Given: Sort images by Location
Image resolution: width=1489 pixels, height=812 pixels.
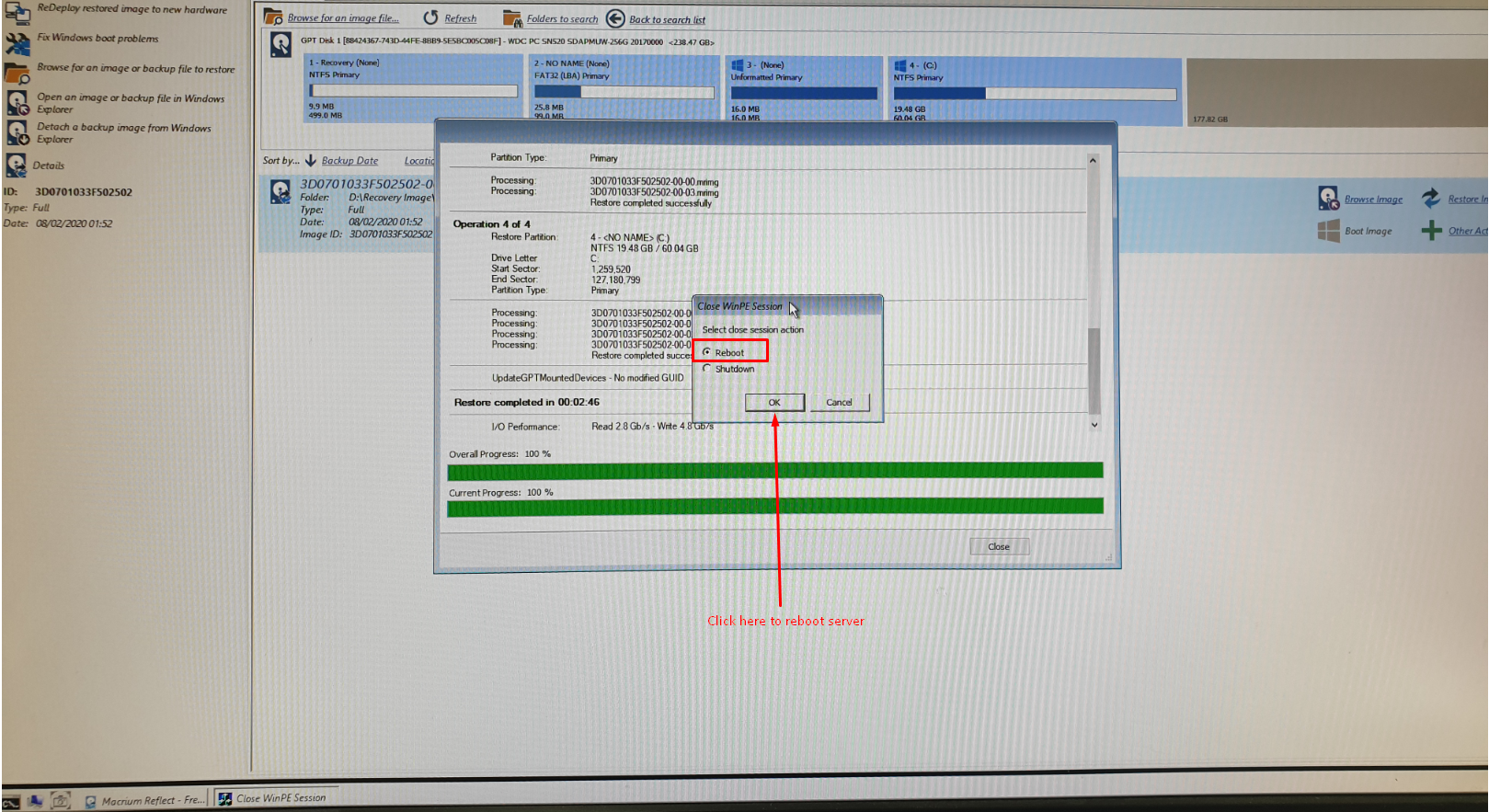Looking at the screenshot, I should 419,161.
